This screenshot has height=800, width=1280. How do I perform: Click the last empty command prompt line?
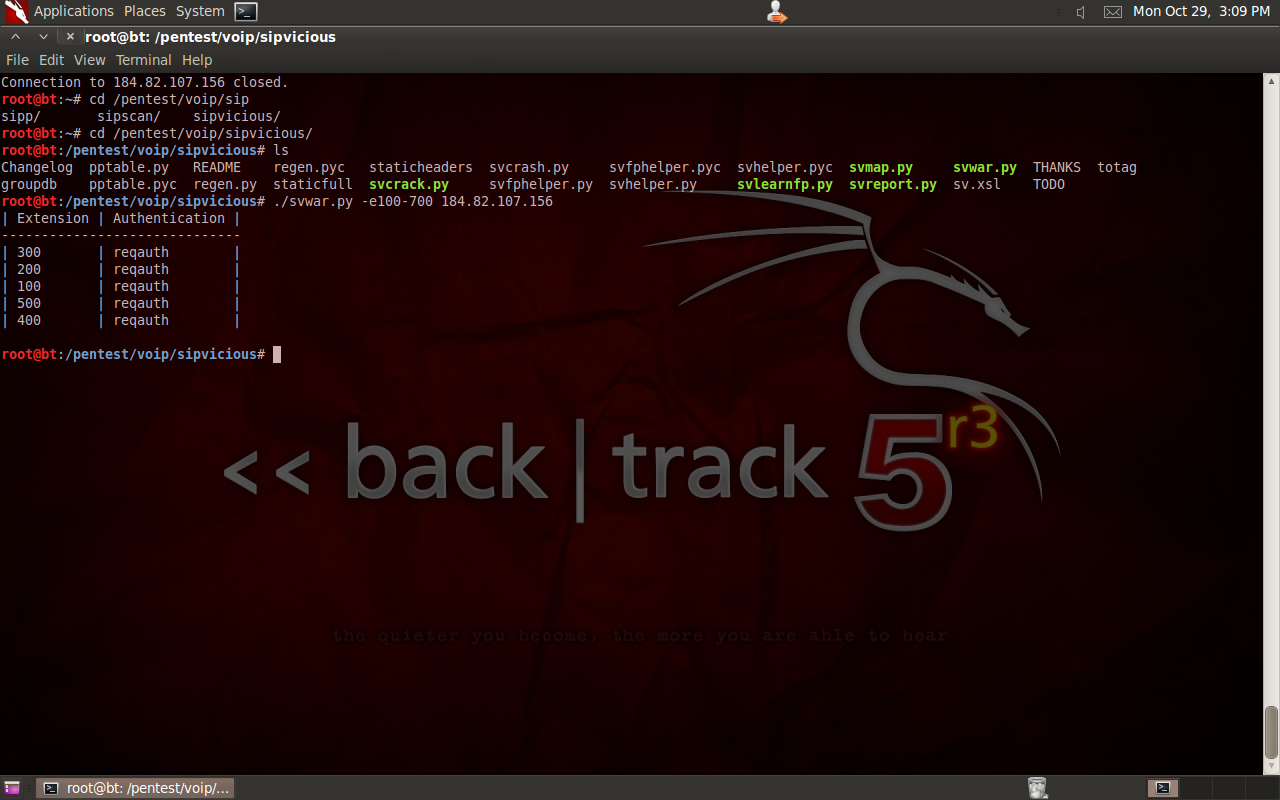pyautogui.click(x=141, y=354)
